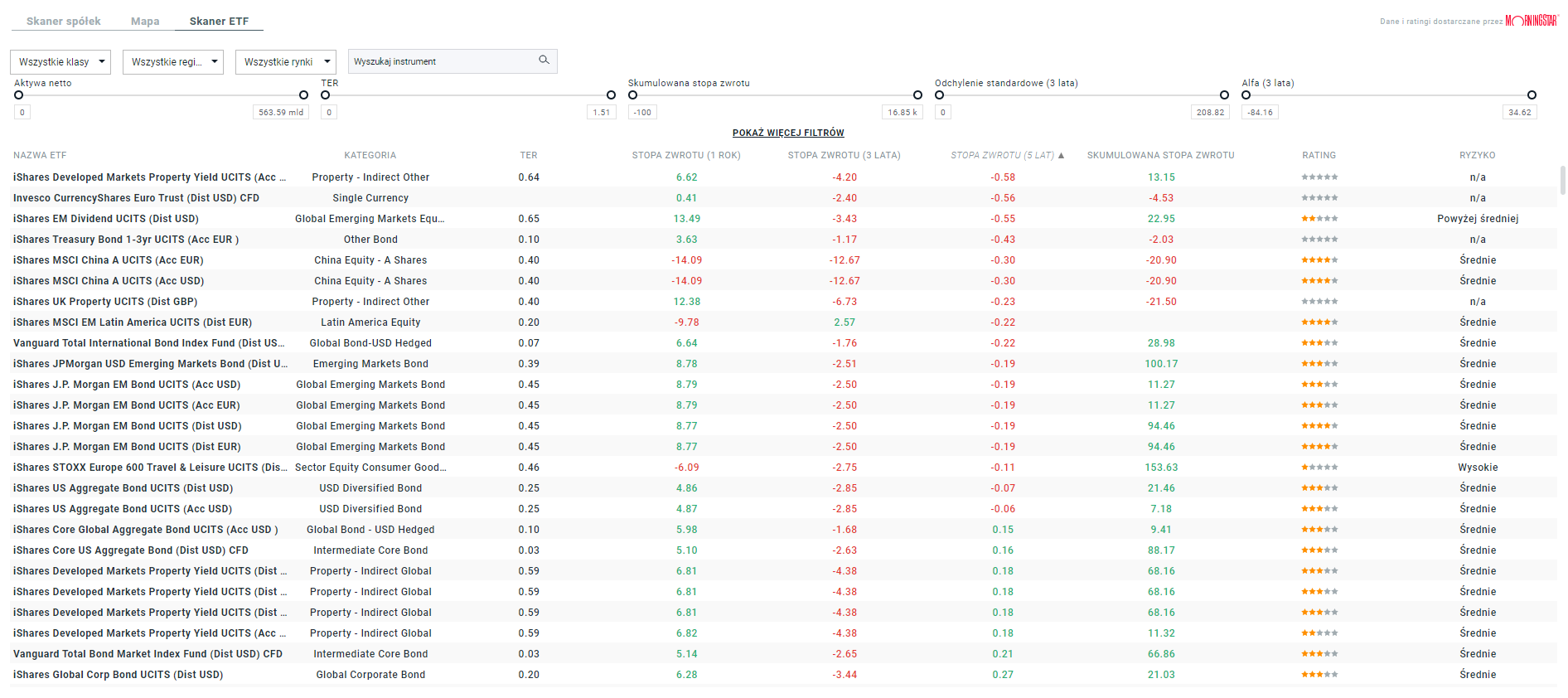The width and height of the screenshot is (1568, 698).
Task: Click Wysokie risk cell
Action: point(1478,468)
